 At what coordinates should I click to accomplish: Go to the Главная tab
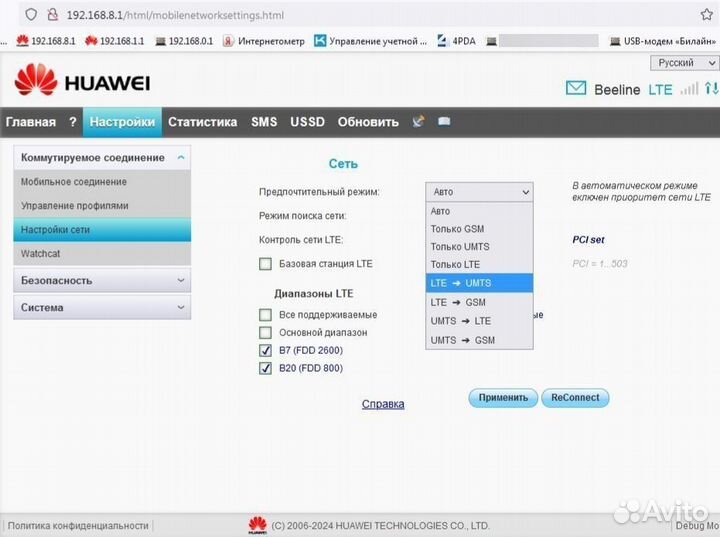click(x=31, y=122)
